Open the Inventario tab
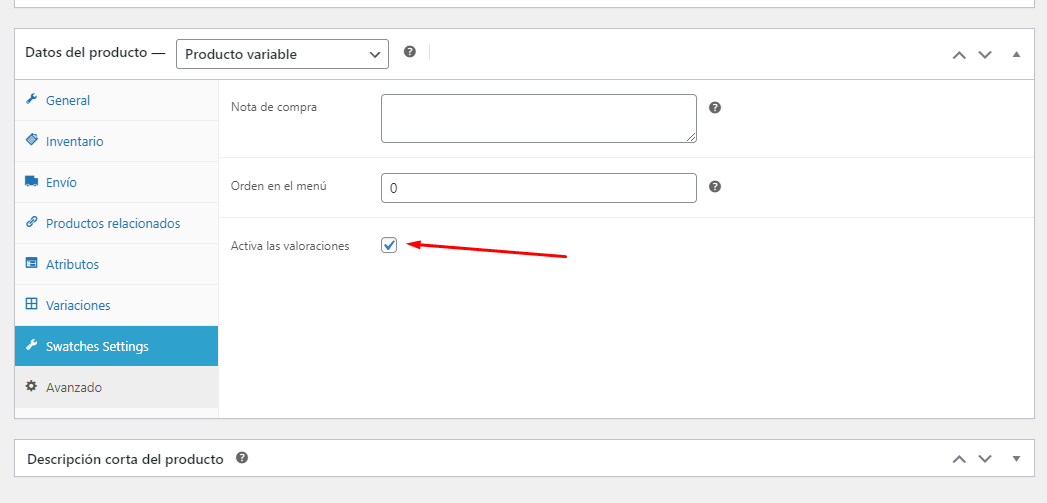1047x503 pixels. click(116, 142)
